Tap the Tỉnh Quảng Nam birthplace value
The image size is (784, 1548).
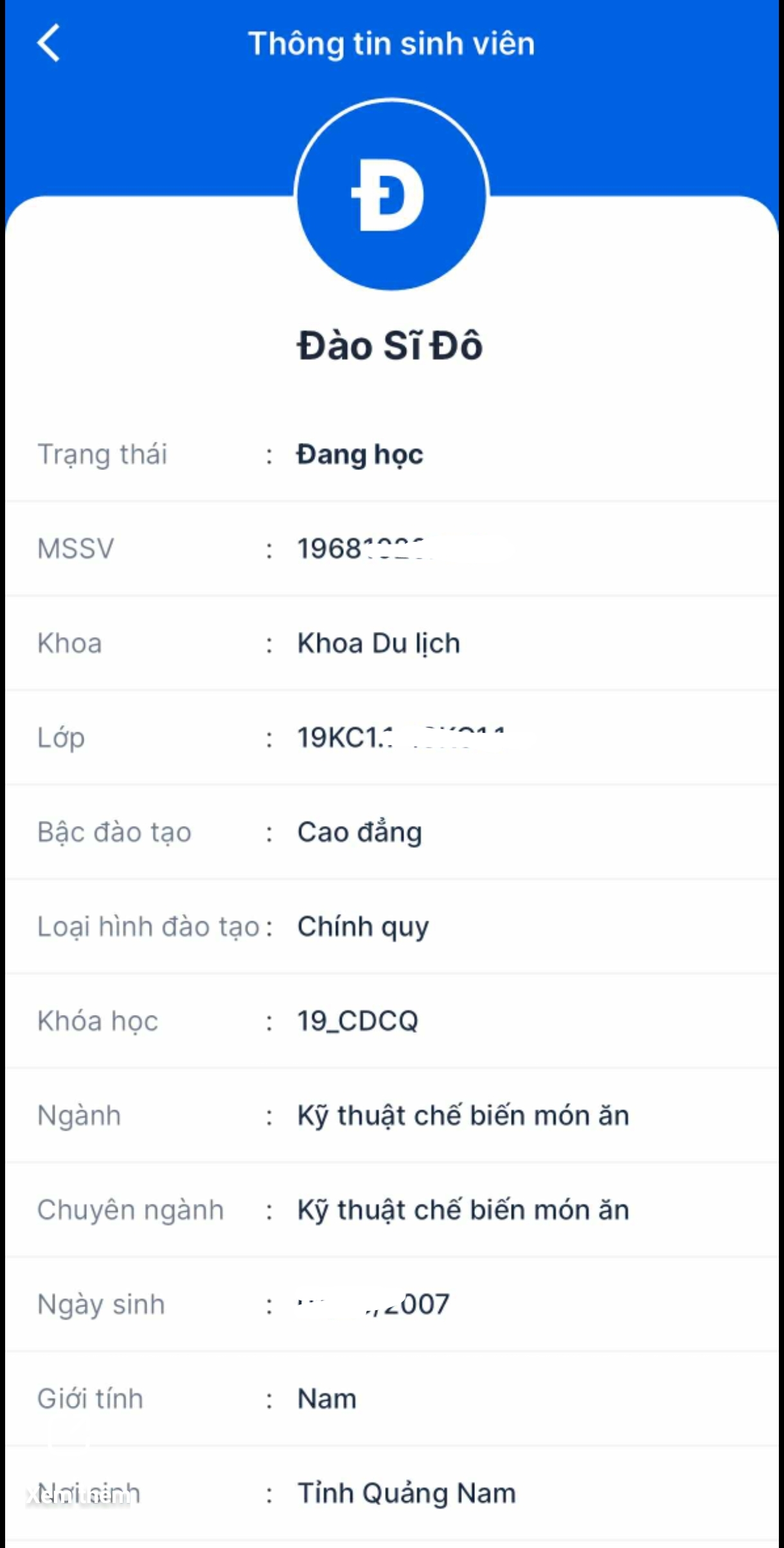(x=406, y=1493)
